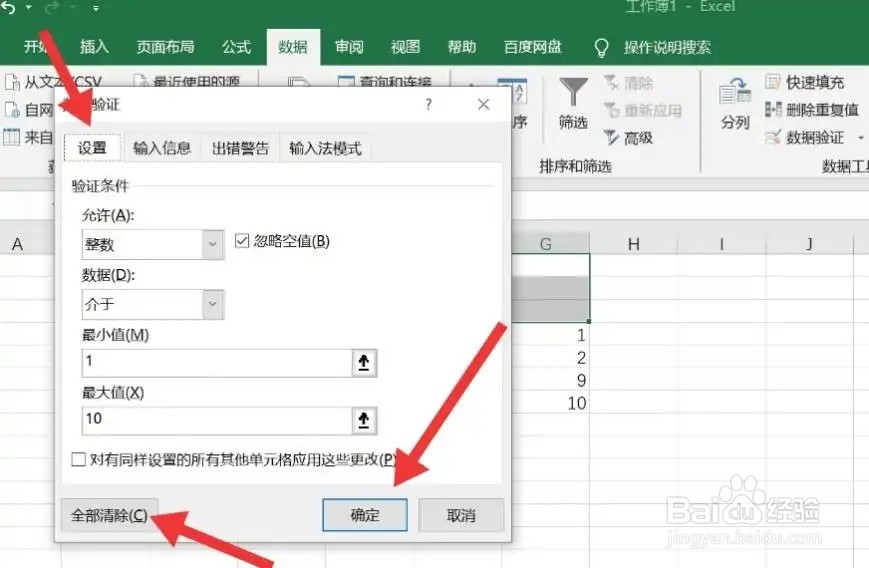Image resolution: width=869 pixels, height=568 pixels.
Task: Click the cell containing 2
Action: tap(550, 357)
